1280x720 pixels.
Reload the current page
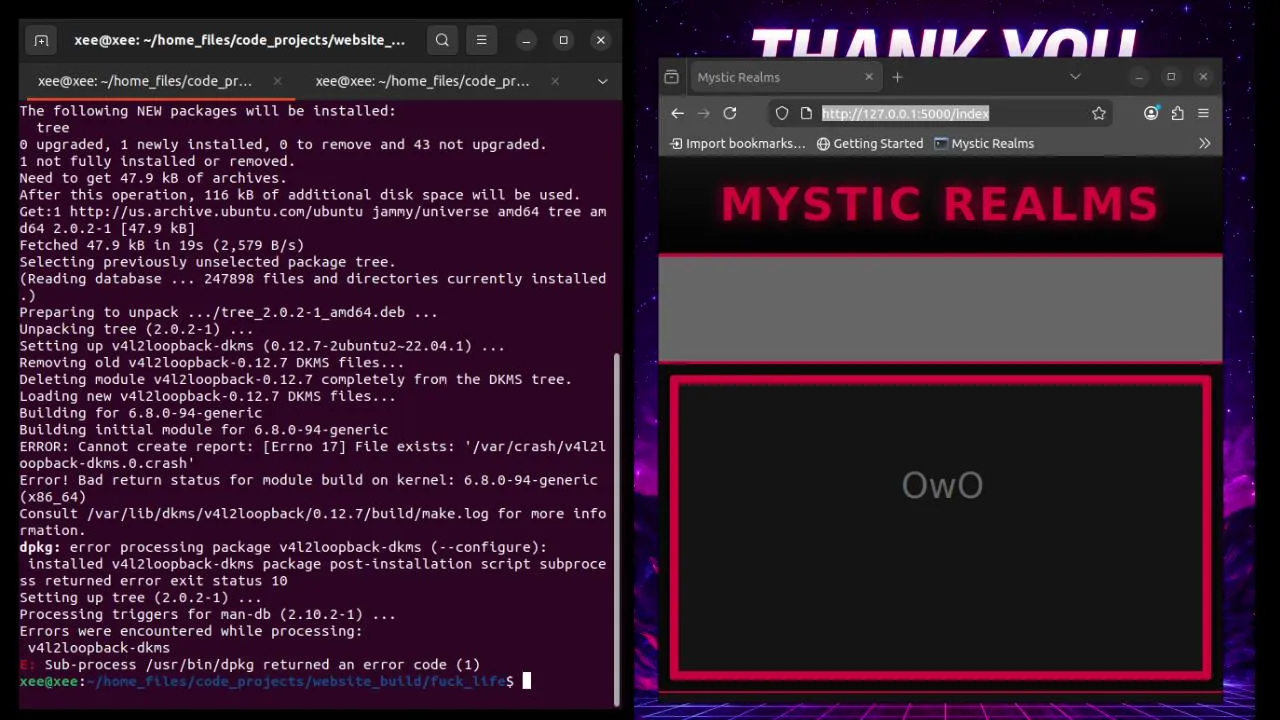coord(730,113)
